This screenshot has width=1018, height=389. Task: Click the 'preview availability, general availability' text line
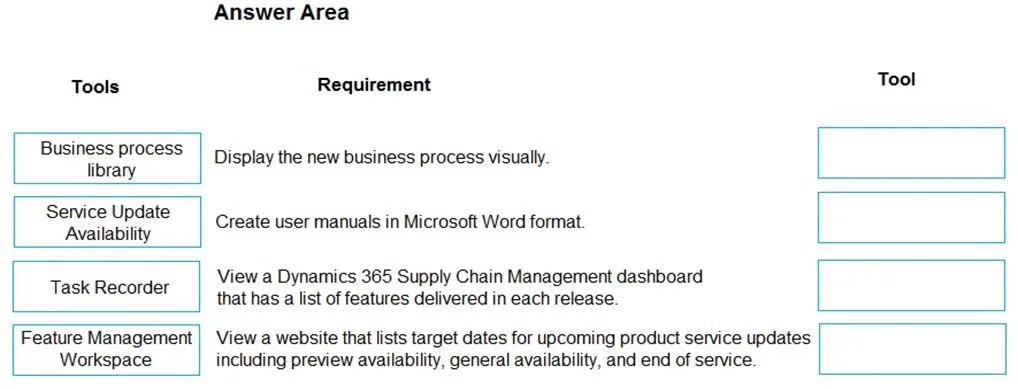pyautogui.click(x=486, y=360)
